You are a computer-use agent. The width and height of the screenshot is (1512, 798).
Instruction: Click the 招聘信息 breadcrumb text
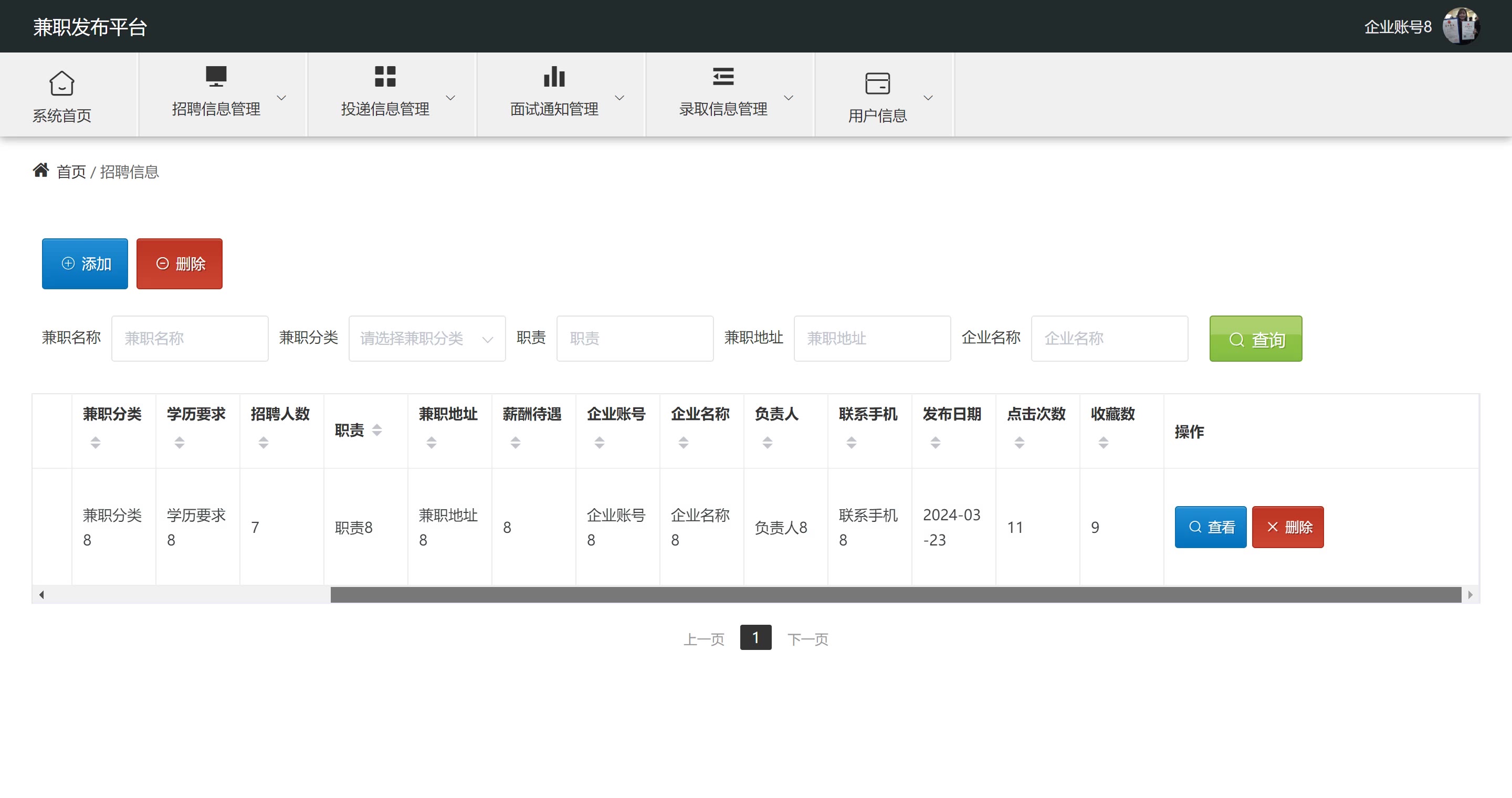pyautogui.click(x=129, y=172)
